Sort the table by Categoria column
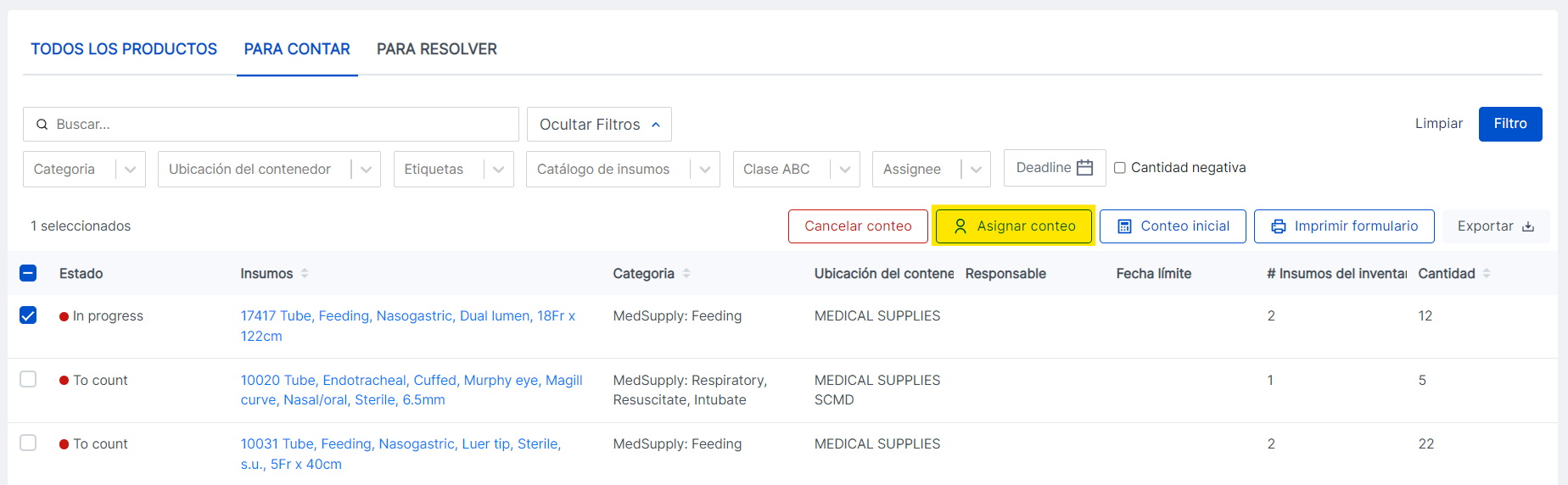Screen dimensions: 1568x485 [x=686, y=273]
